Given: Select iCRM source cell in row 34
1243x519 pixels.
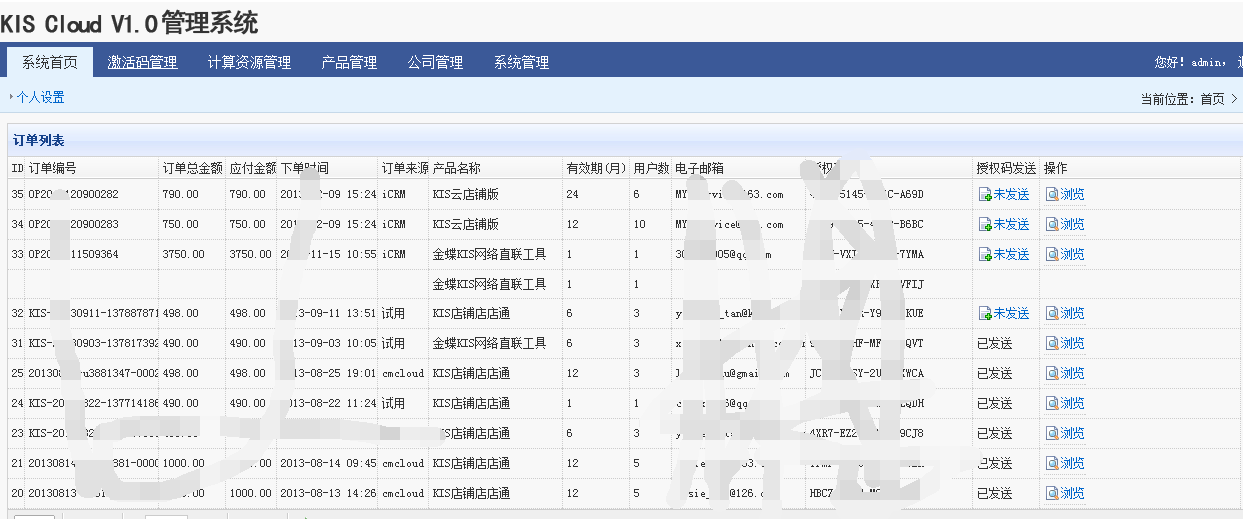Looking at the screenshot, I should [394, 225].
